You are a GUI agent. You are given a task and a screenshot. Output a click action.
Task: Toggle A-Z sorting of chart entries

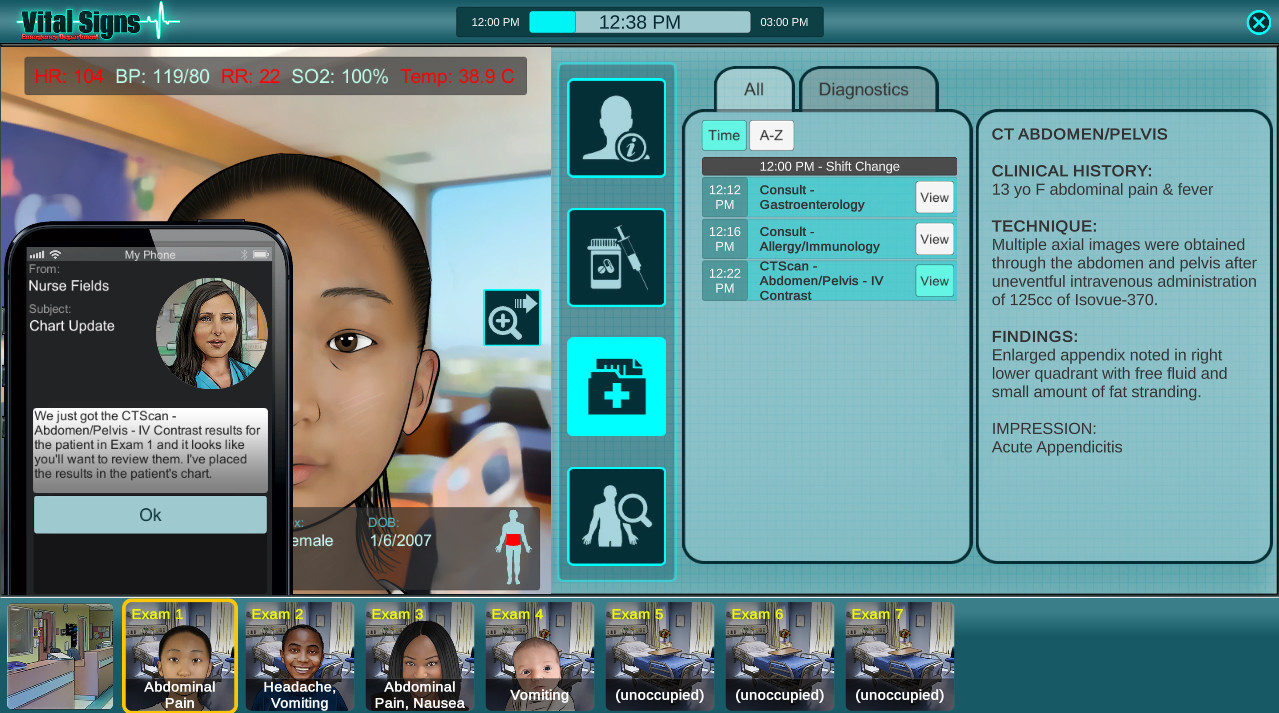point(771,135)
